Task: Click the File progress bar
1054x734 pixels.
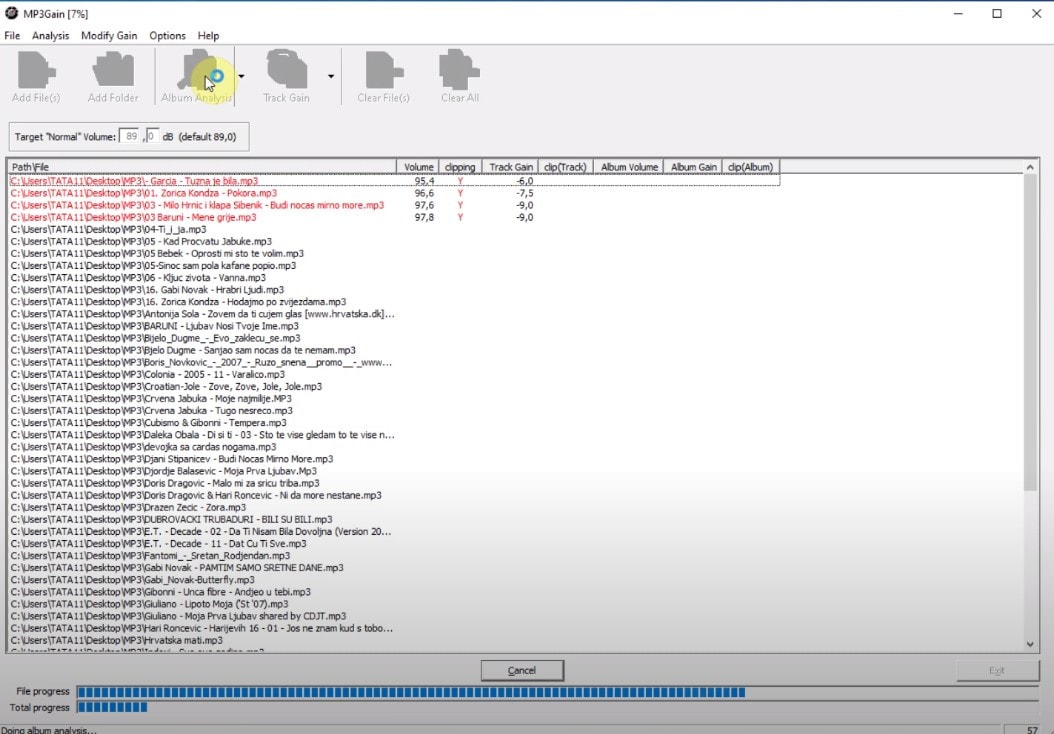Action: (x=557, y=692)
